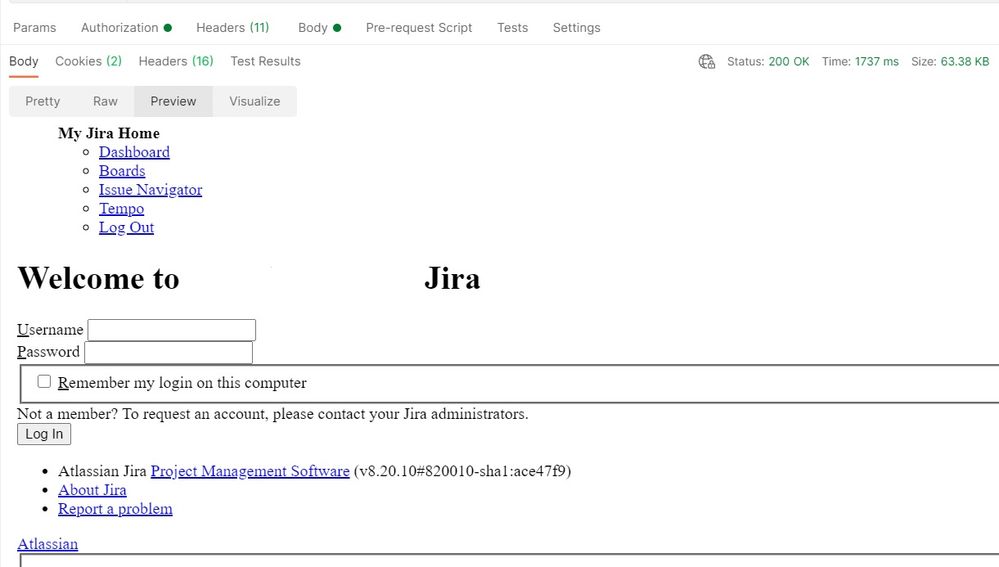The image size is (999, 567).
Task: Show the Test Results tab
Action: tap(265, 61)
